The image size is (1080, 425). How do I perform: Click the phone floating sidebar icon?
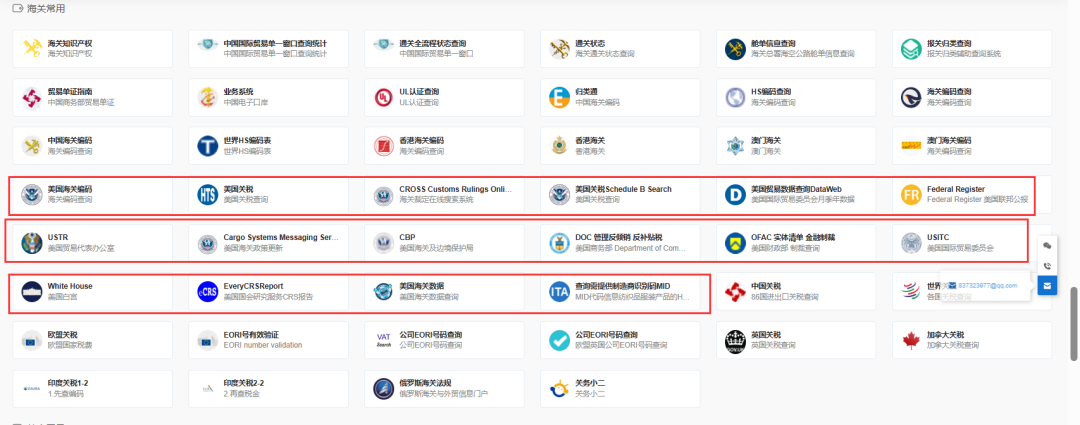pyautogui.click(x=1047, y=266)
